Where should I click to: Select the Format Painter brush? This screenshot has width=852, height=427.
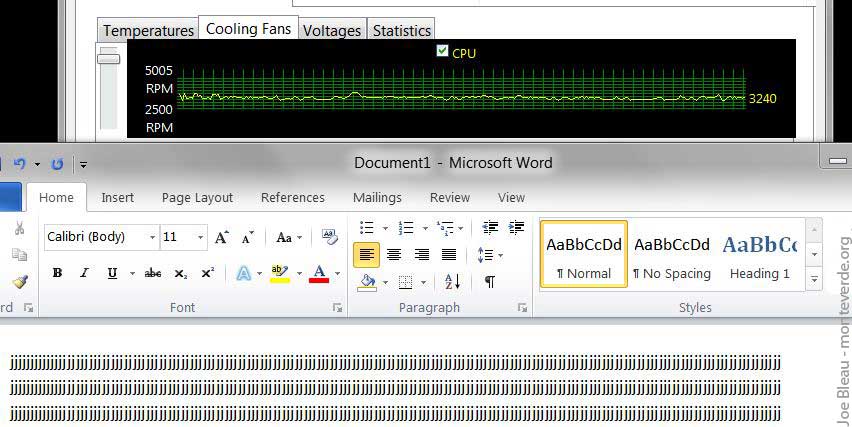pos(20,281)
